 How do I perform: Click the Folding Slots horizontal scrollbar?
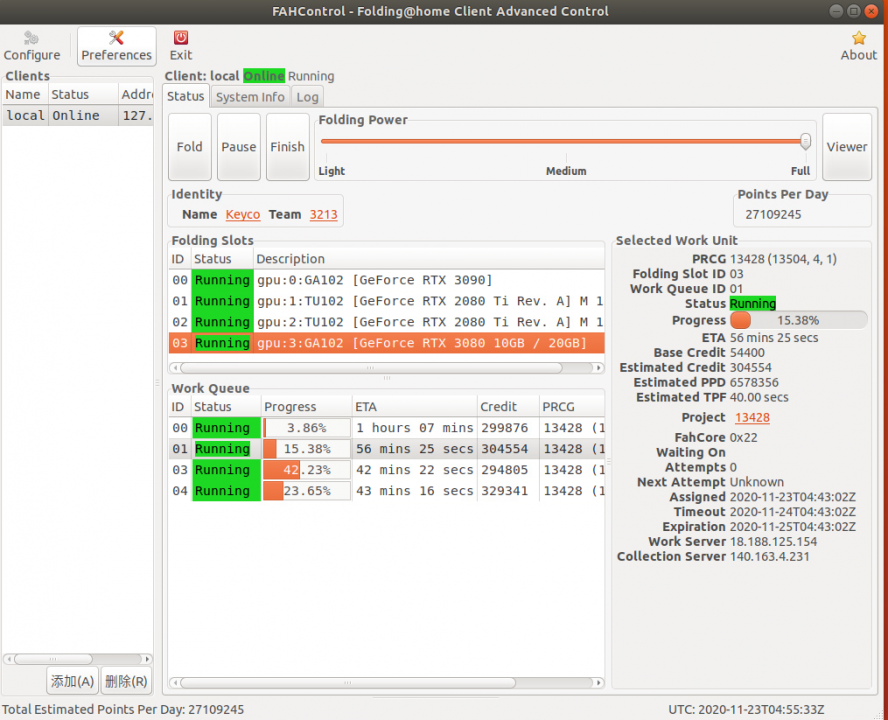click(x=371, y=368)
